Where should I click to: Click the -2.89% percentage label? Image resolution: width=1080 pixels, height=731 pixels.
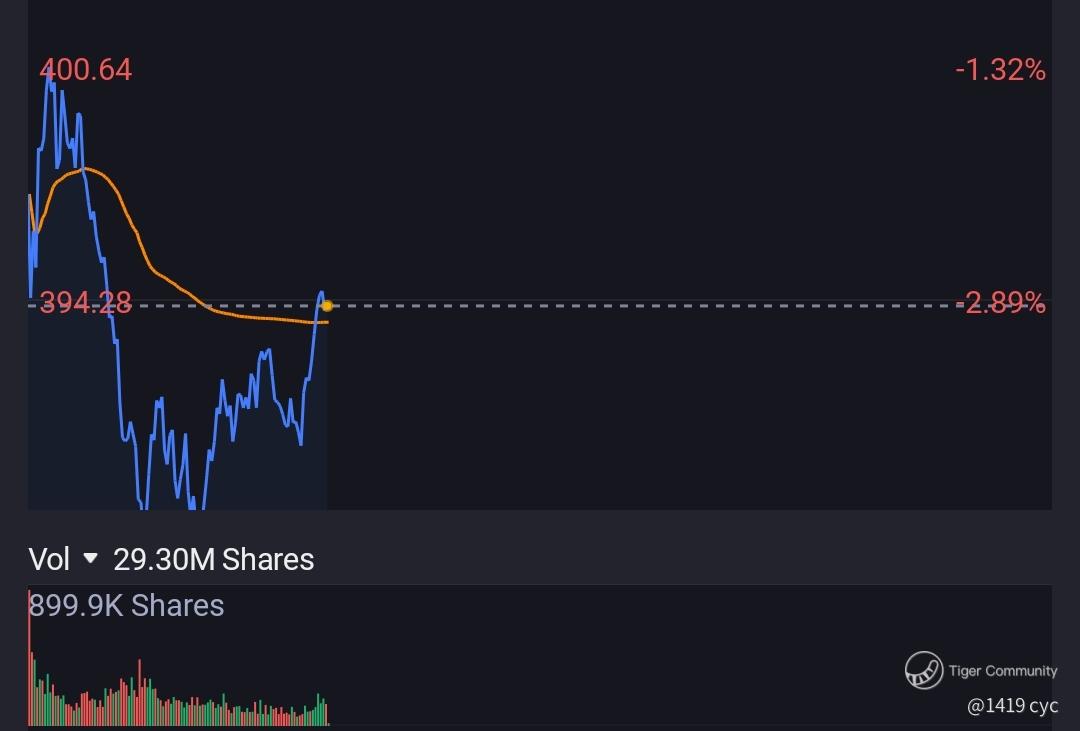click(x=1000, y=302)
